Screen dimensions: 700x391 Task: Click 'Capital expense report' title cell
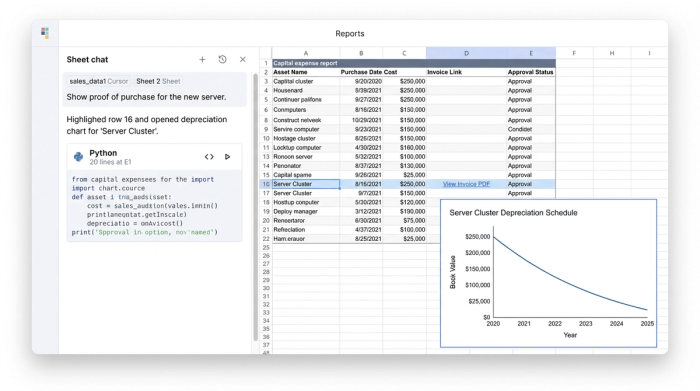pos(414,63)
